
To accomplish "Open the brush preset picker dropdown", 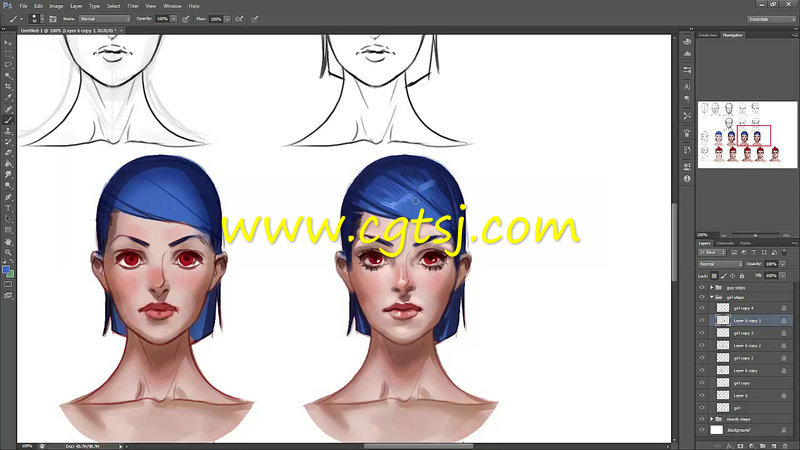I will click(42, 19).
